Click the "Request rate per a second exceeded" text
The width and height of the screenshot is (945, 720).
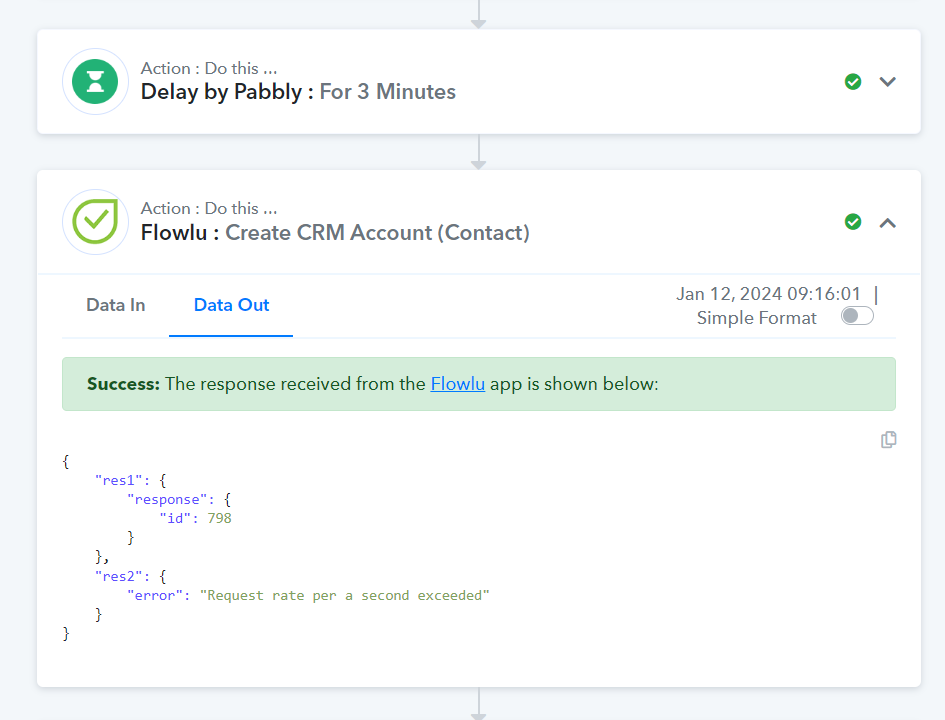[345, 595]
